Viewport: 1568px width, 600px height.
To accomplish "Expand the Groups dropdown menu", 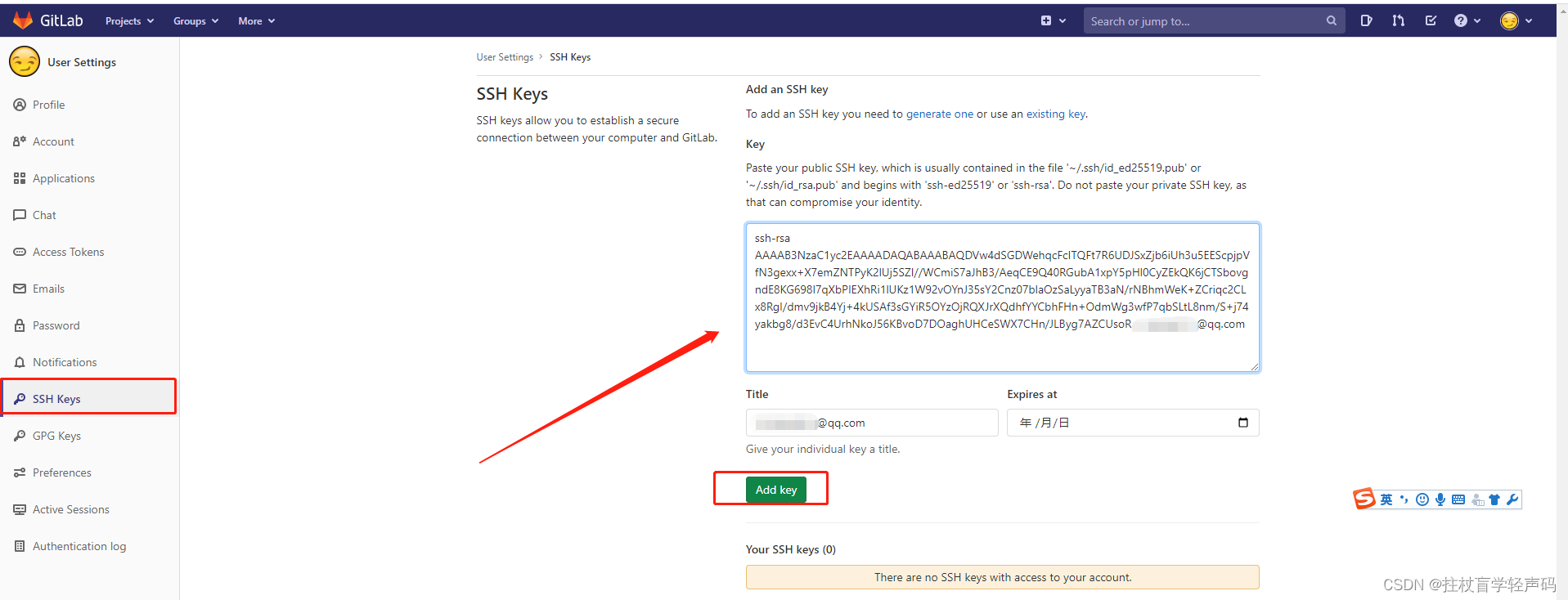I will click(195, 21).
